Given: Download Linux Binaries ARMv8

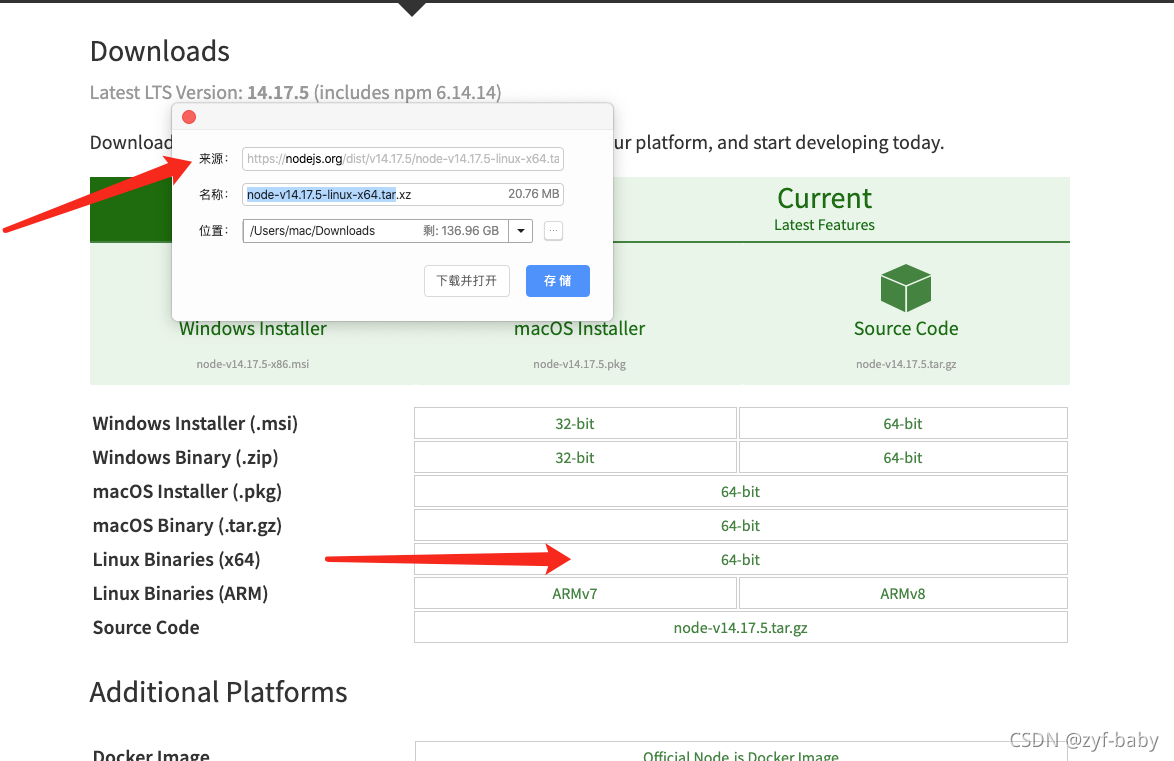Looking at the screenshot, I should click(x=903, y=594).
